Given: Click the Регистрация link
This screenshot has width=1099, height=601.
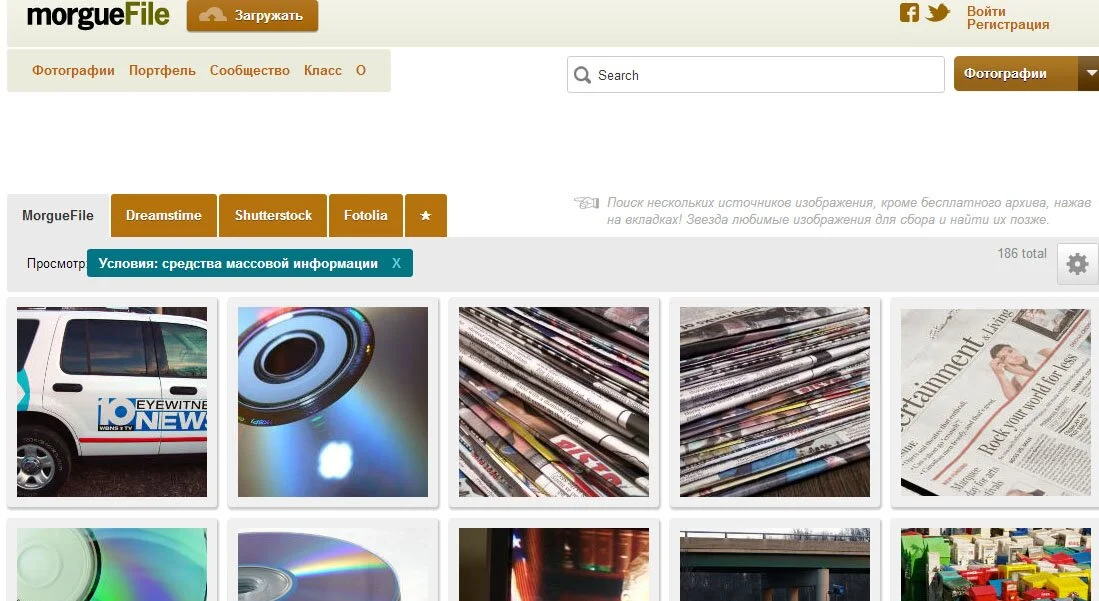Looking at the screenshot, I should (x=1008, y=25).
